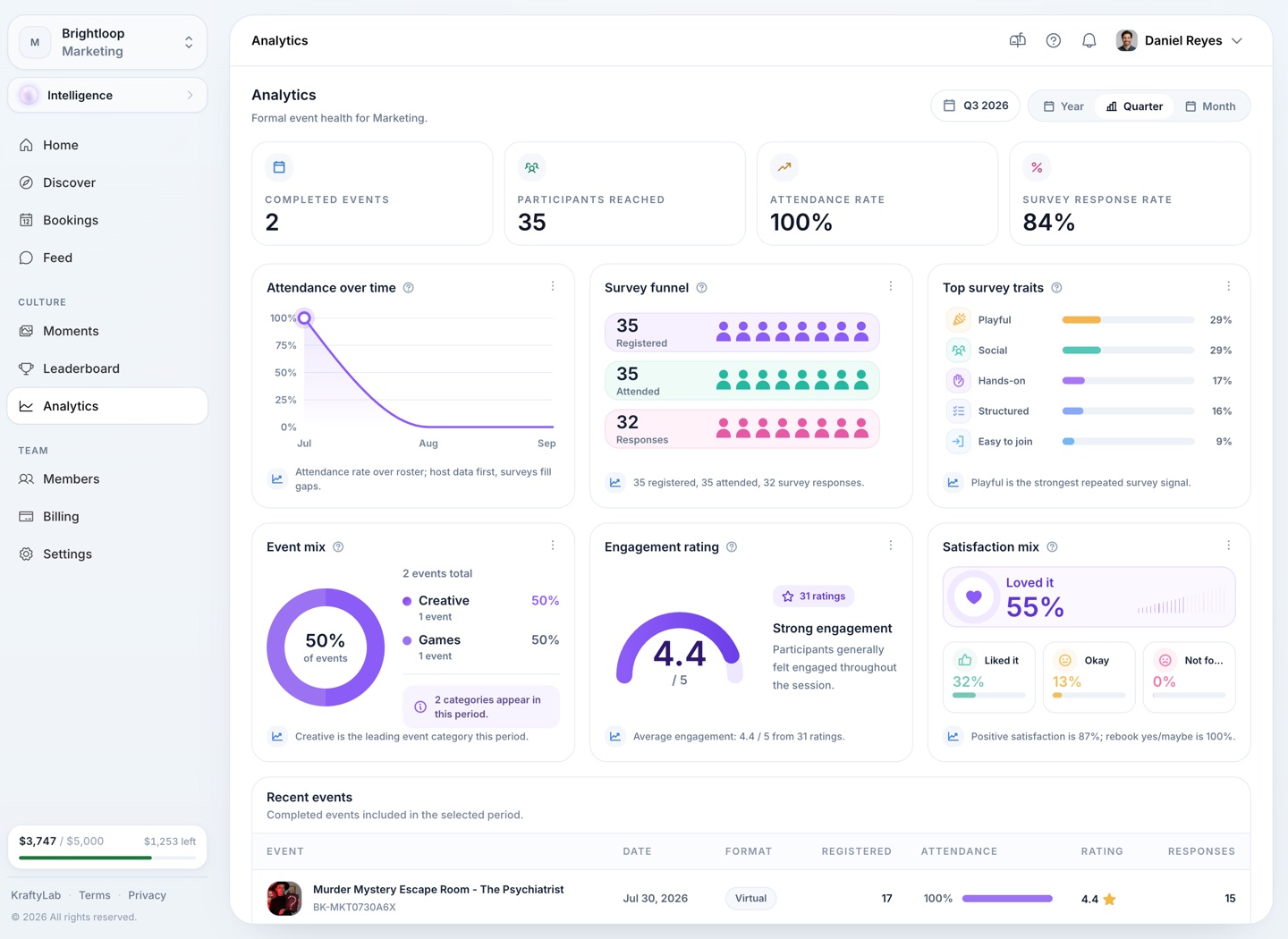Click Daniel Reyes profile avatar
The image size is (1288, 939).
tap(1127, 40)
